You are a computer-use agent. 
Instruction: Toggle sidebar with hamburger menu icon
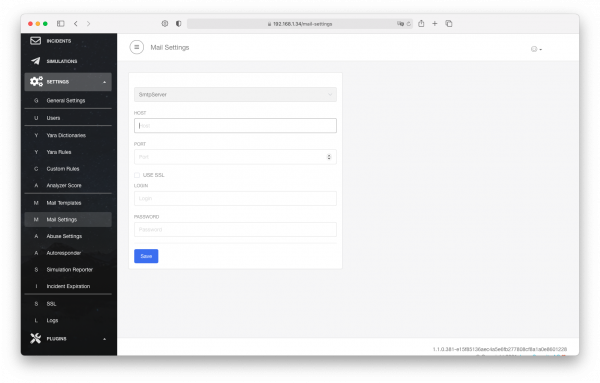pos(137,47)
